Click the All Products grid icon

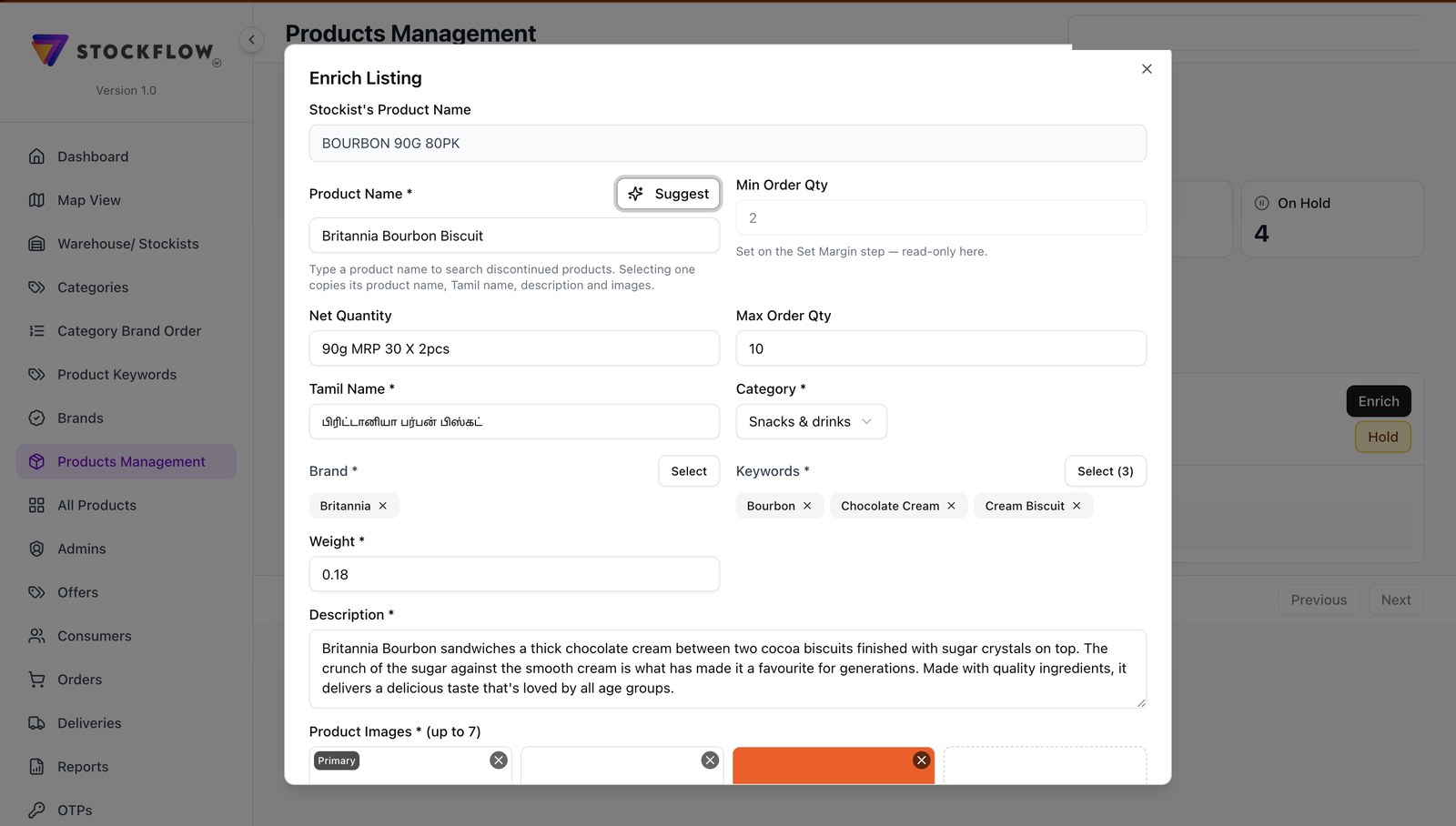(x=36, y=506)
